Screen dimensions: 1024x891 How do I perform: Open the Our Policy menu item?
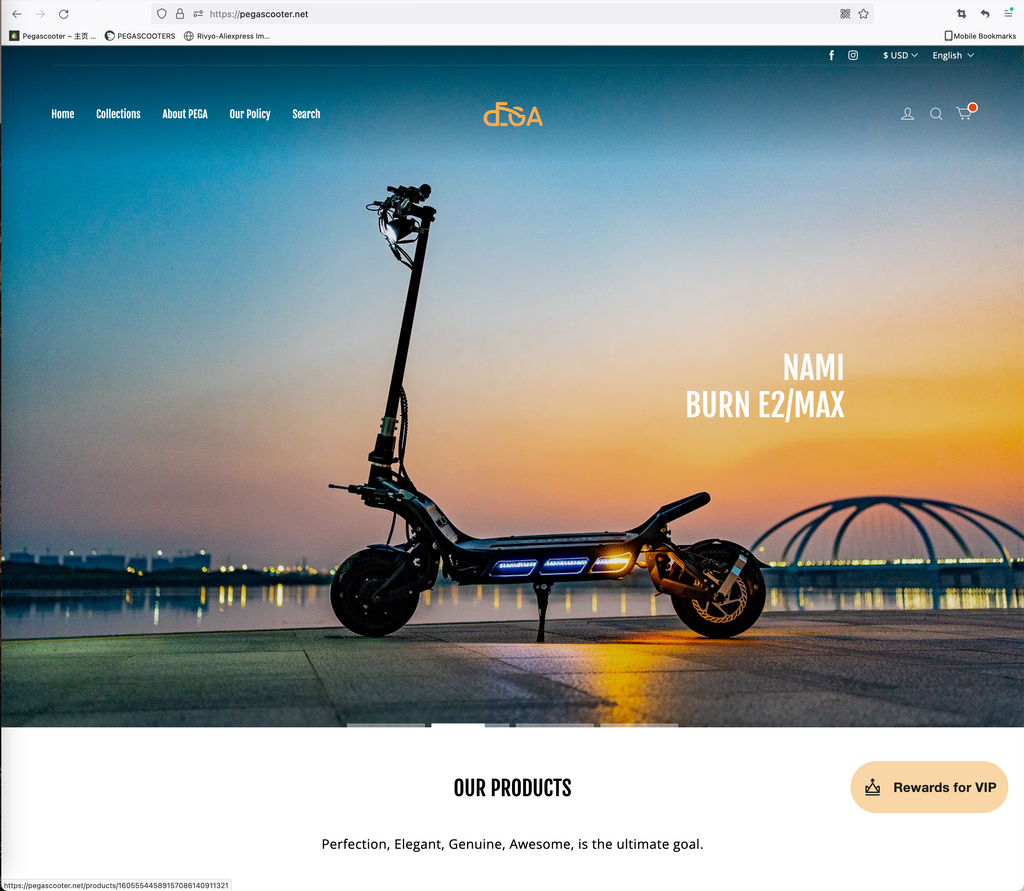(x=250, y=114)
